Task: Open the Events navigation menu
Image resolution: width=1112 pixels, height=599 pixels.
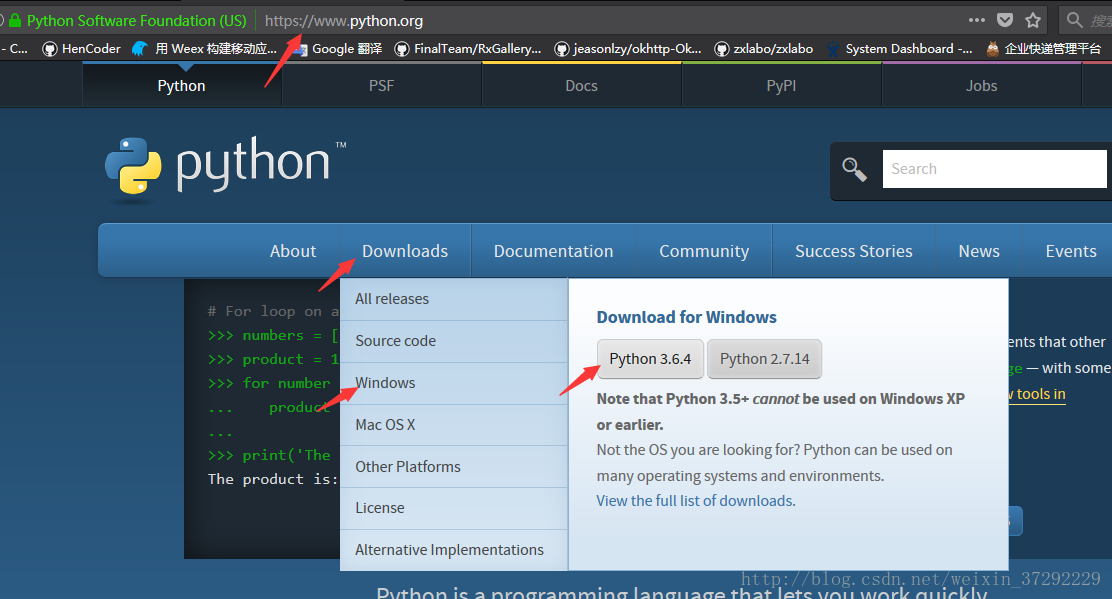Action: [1071, 251]
